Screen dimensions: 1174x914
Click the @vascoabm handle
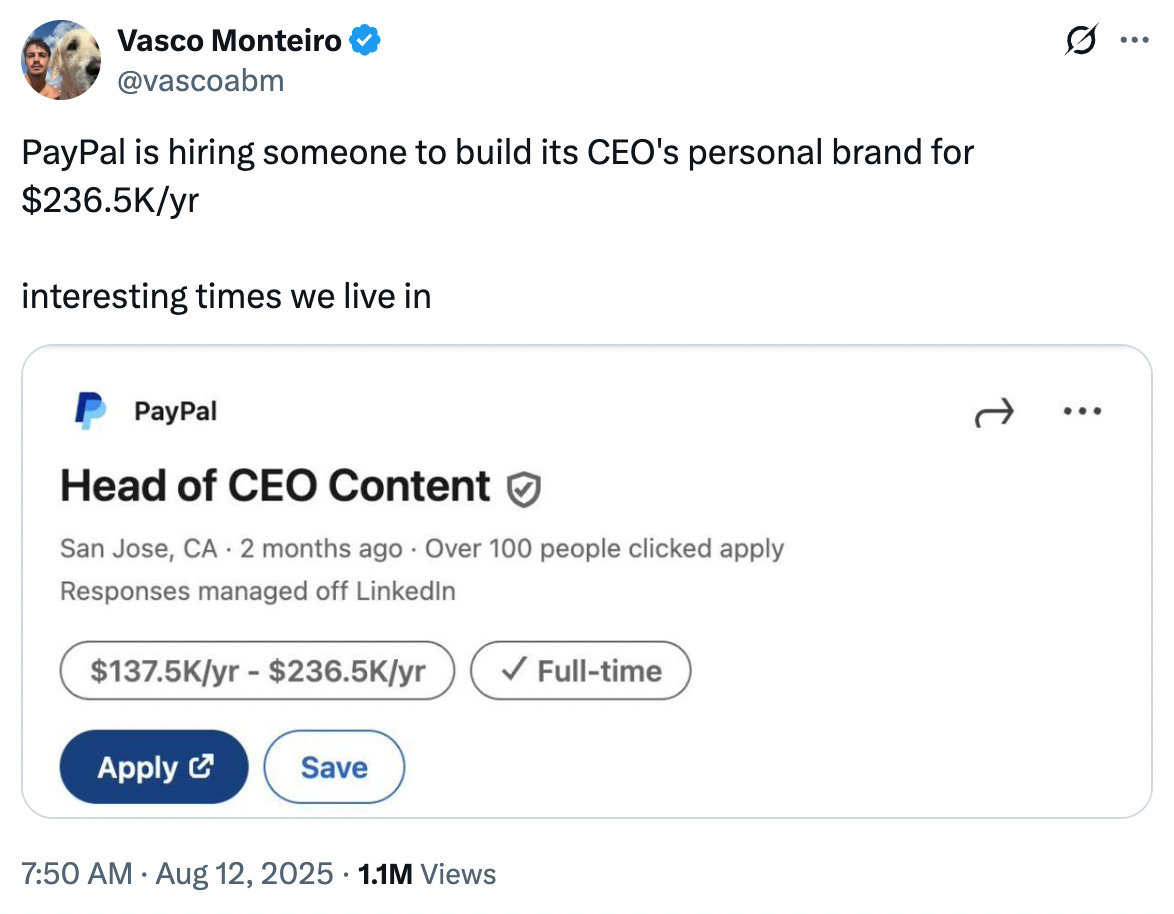[x=200, y=80]
